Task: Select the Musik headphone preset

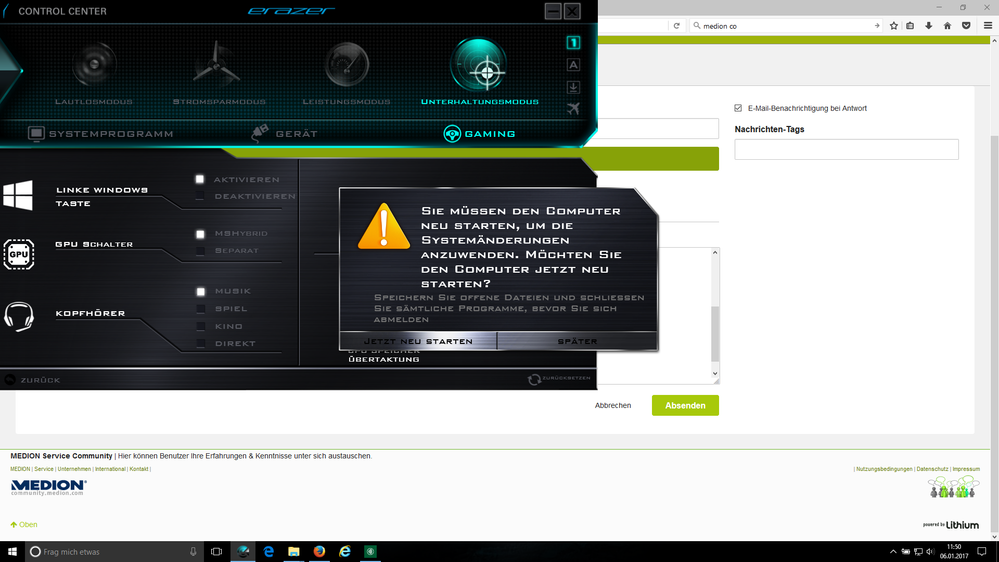Action: point(201,292)
